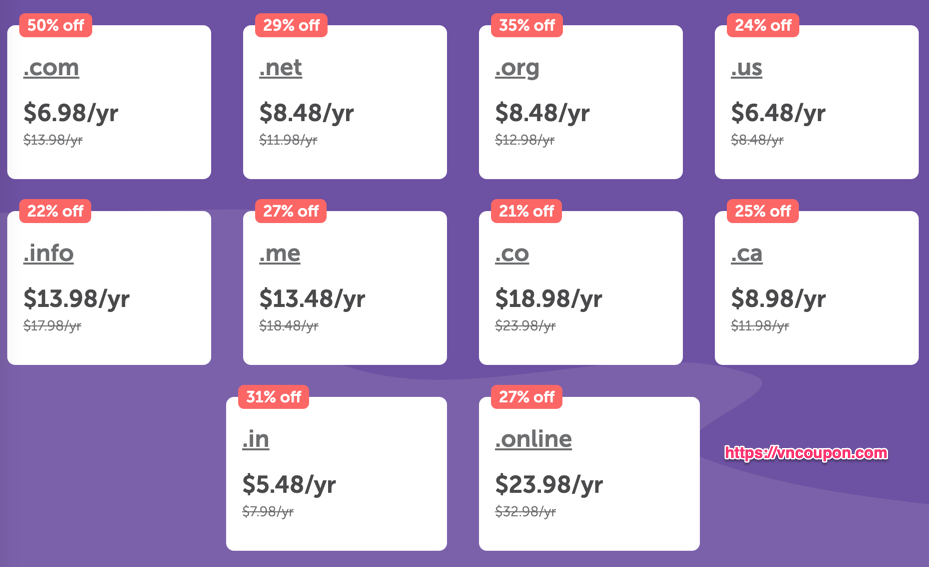Click the 35% off badge on .org

pos(527,25)
